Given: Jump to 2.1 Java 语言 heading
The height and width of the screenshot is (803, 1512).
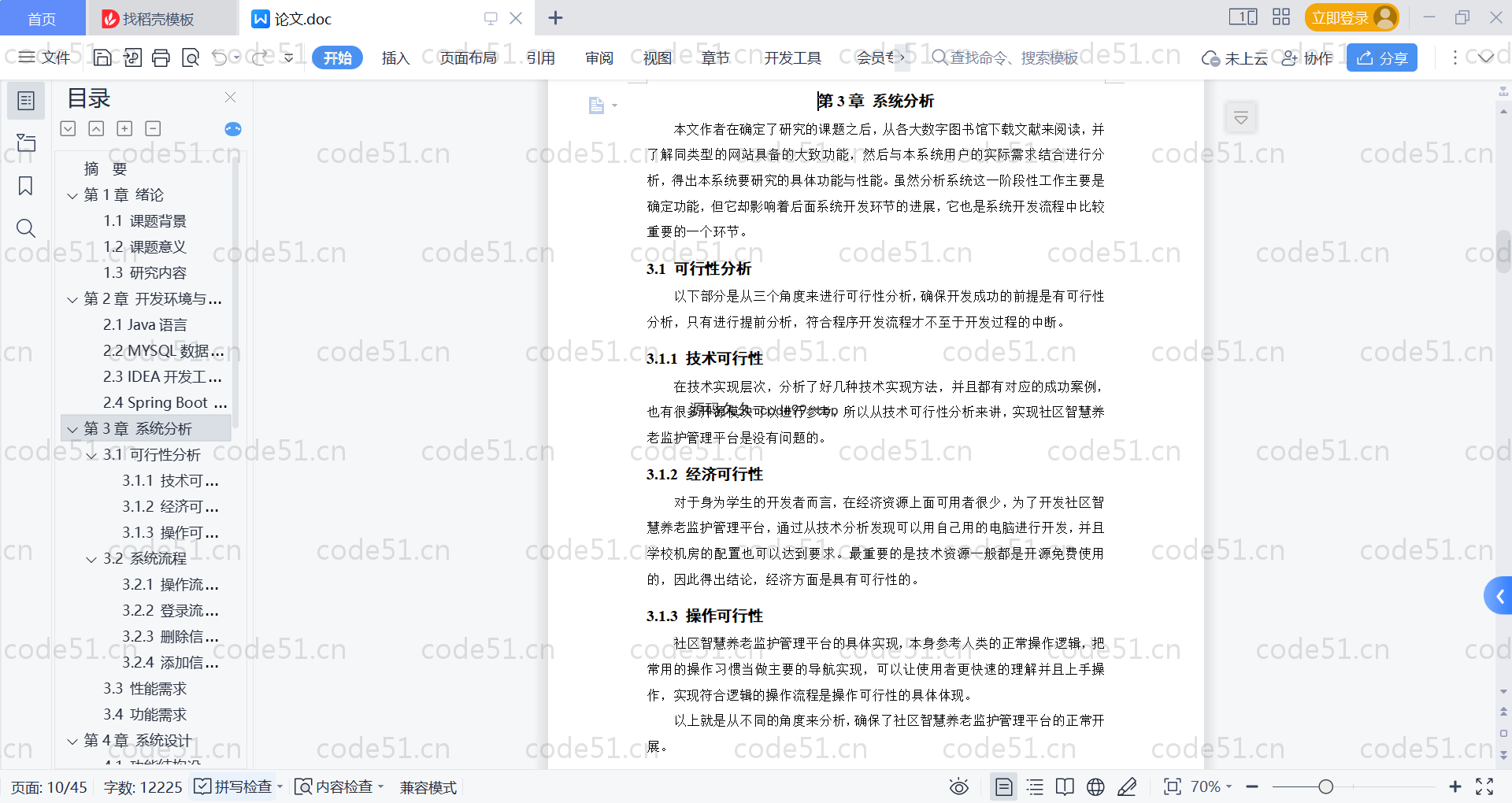Looking at the screenshot, I should coord(145,325).
